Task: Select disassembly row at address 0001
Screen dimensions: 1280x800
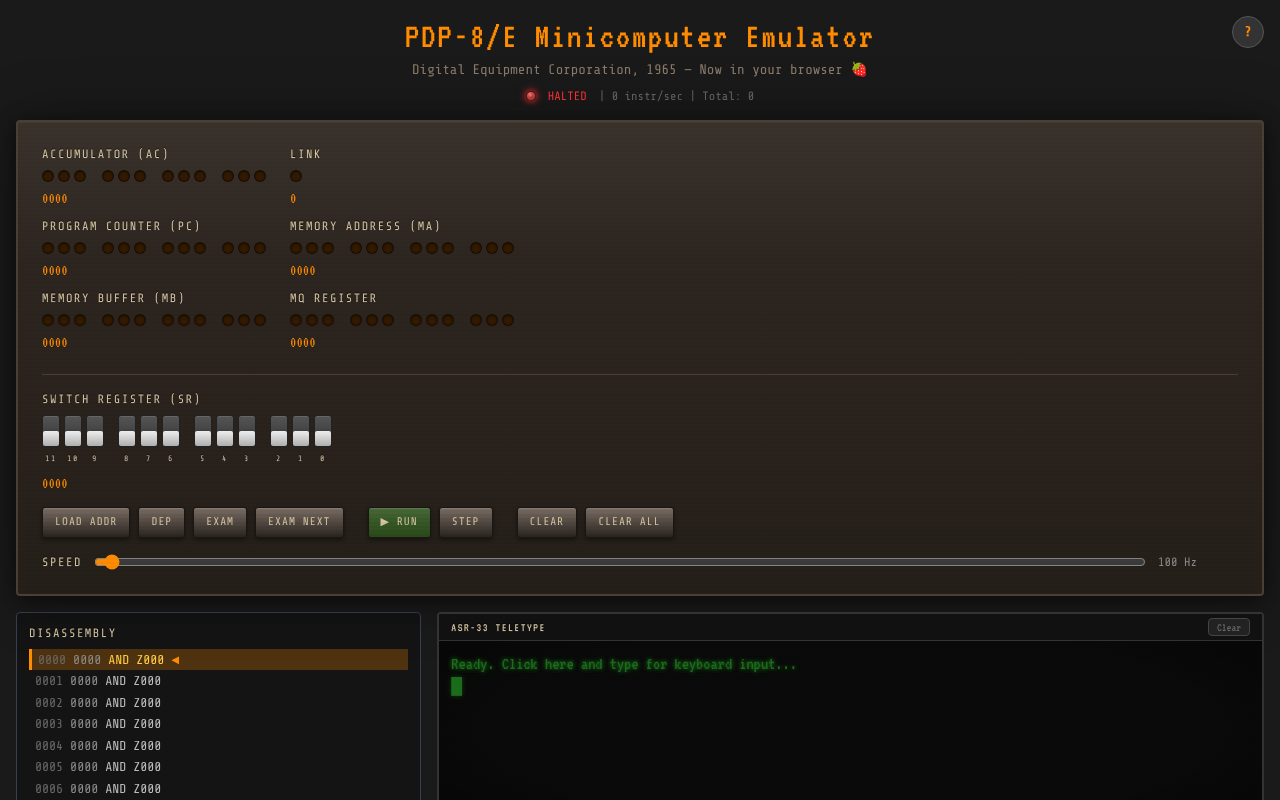Action: (219, 681)
